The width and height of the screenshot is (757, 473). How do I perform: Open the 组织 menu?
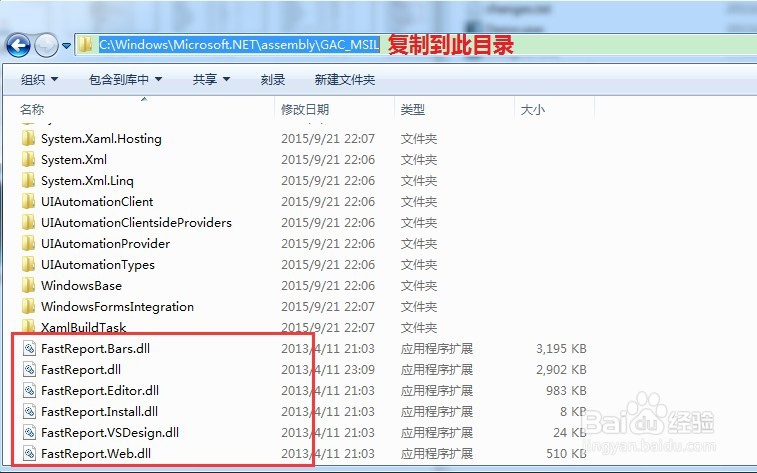(x=39, y=79)
